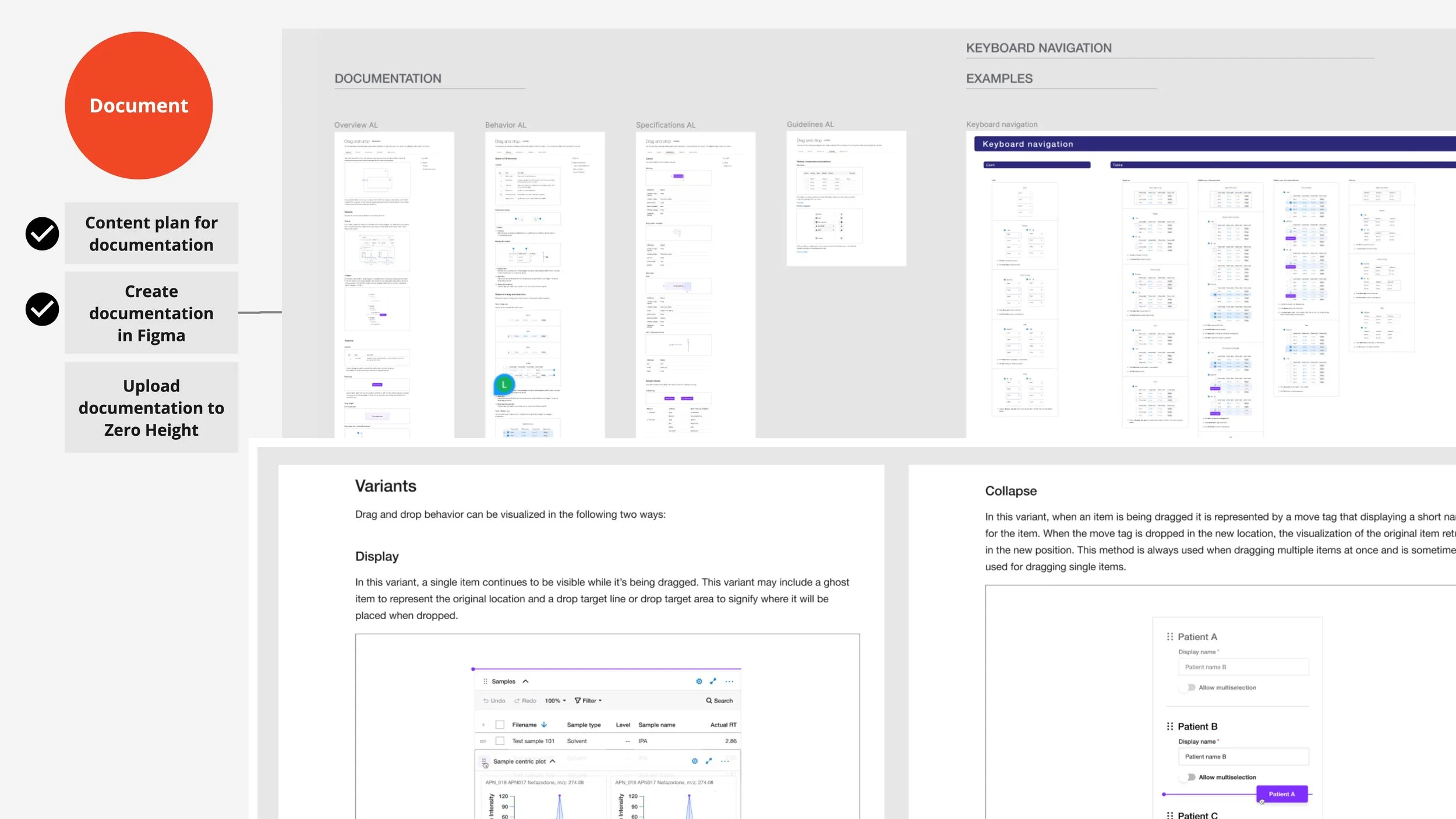Click the red Document circle
1456x819 pixels.
(139, 105)
